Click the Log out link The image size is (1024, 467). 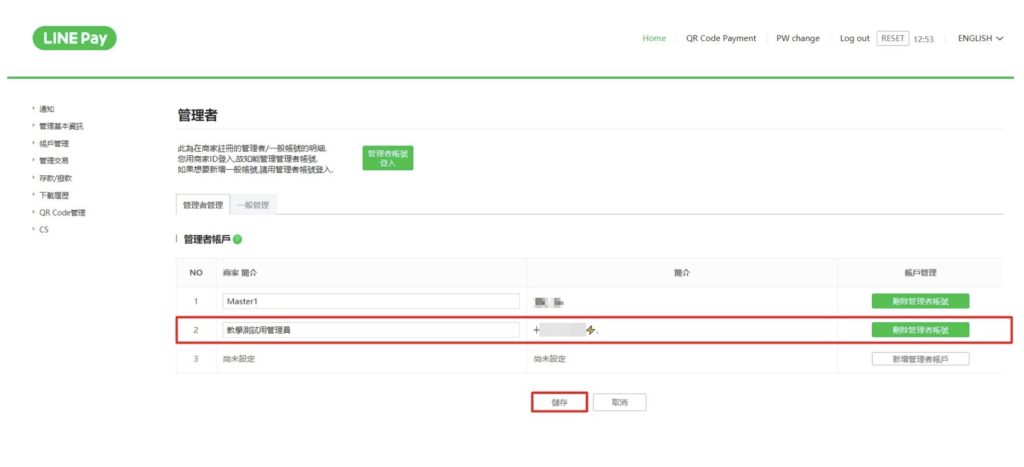pos(854,38)
